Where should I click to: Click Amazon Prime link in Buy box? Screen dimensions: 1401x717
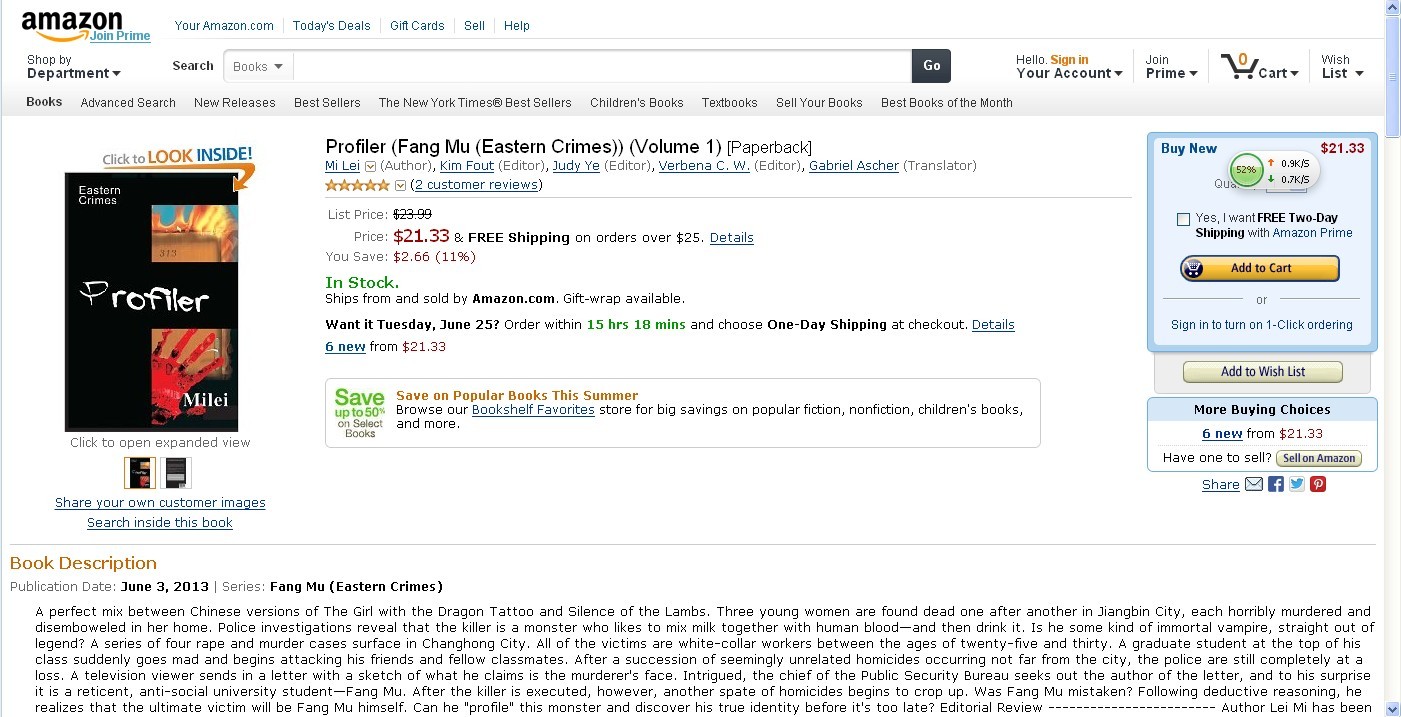pyautogui.click(x=1312, y=233)
